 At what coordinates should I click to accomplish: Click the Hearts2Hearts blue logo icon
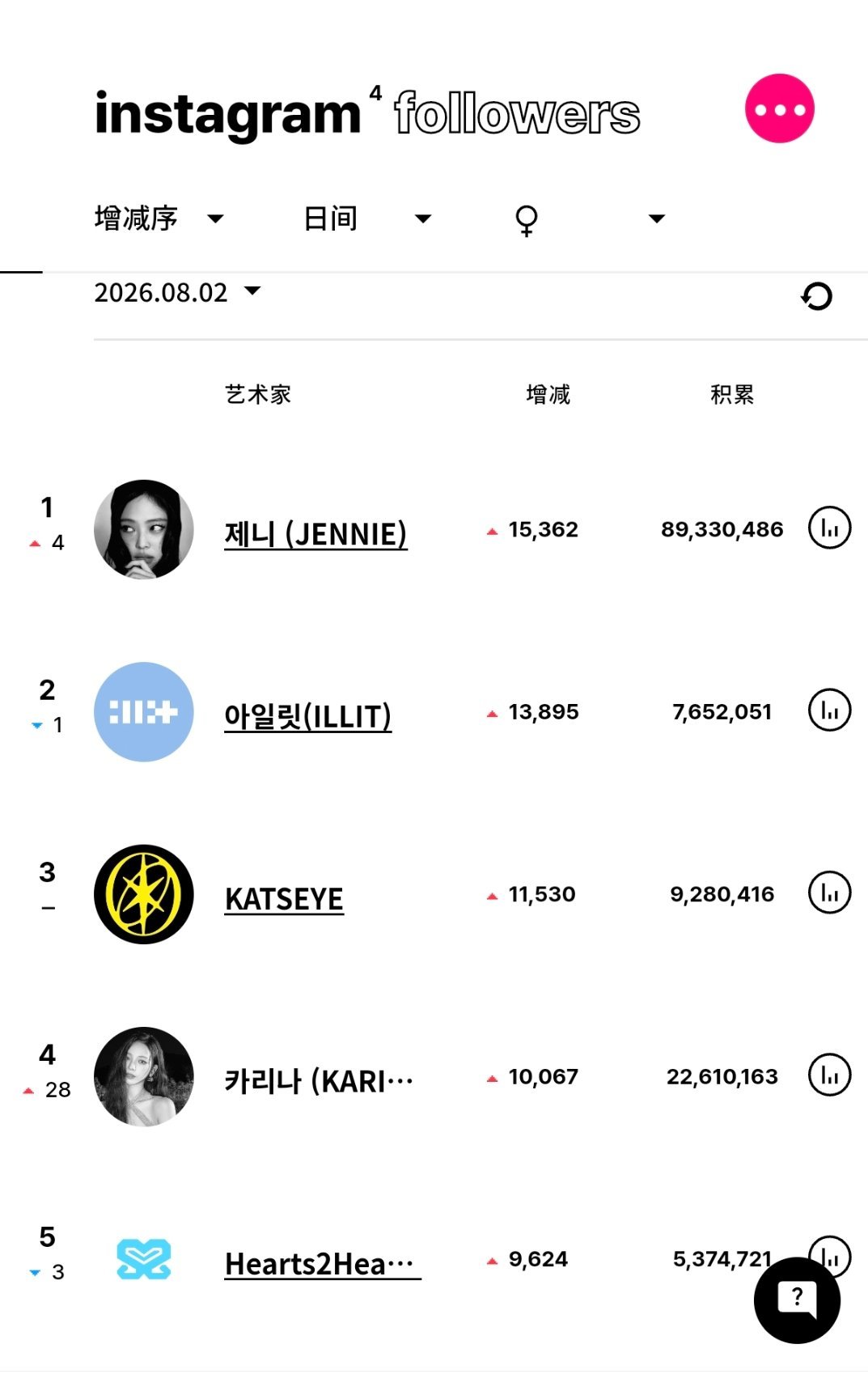(x=144, y=1259)
